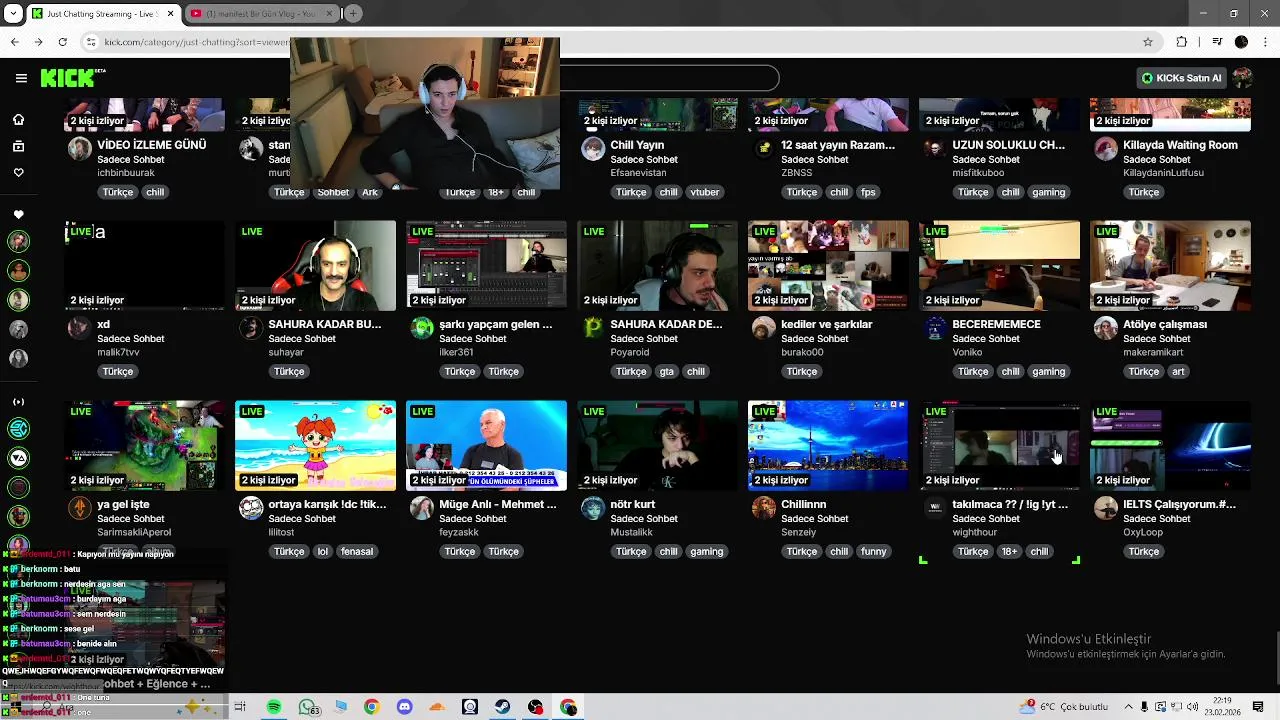The height and width of the screenshot is (720, 1280).
Task: Open the nötr kurt stream thumbnail
Action: pos(657,445)
